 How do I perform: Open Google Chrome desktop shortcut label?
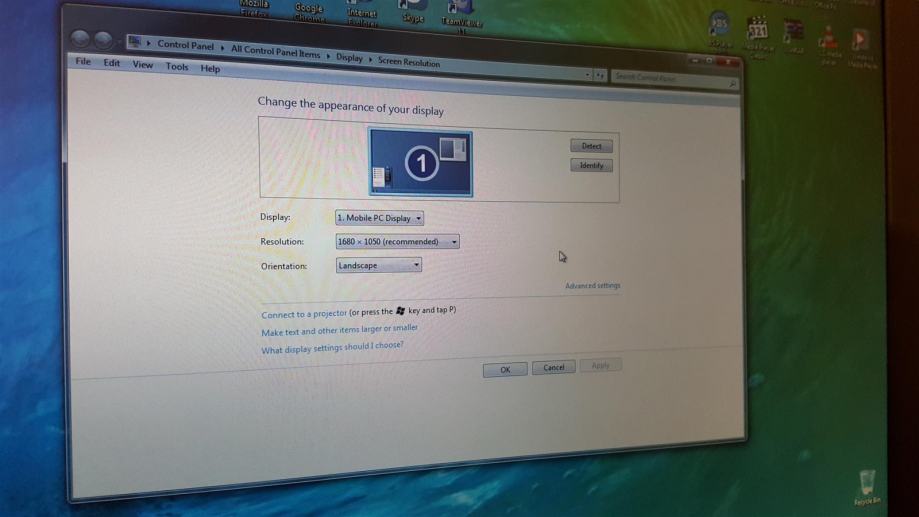click(309, 12)
